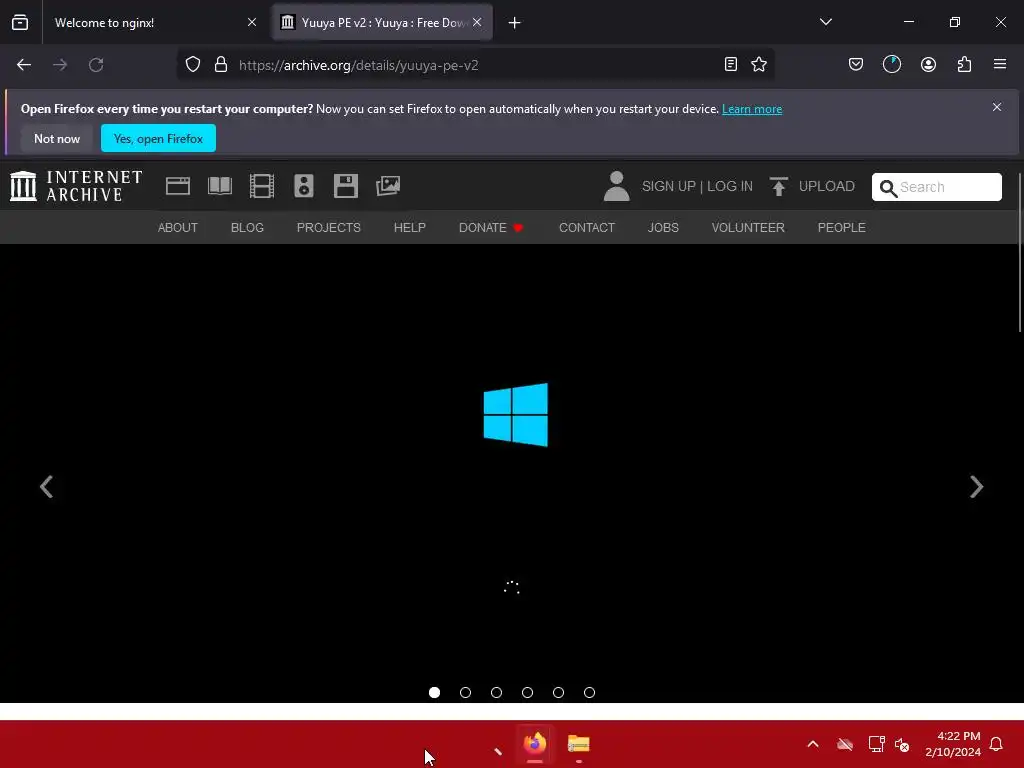Open the tracking protection shield icon
Viewport: 1024px width, 768px height.
coord(193,65)
